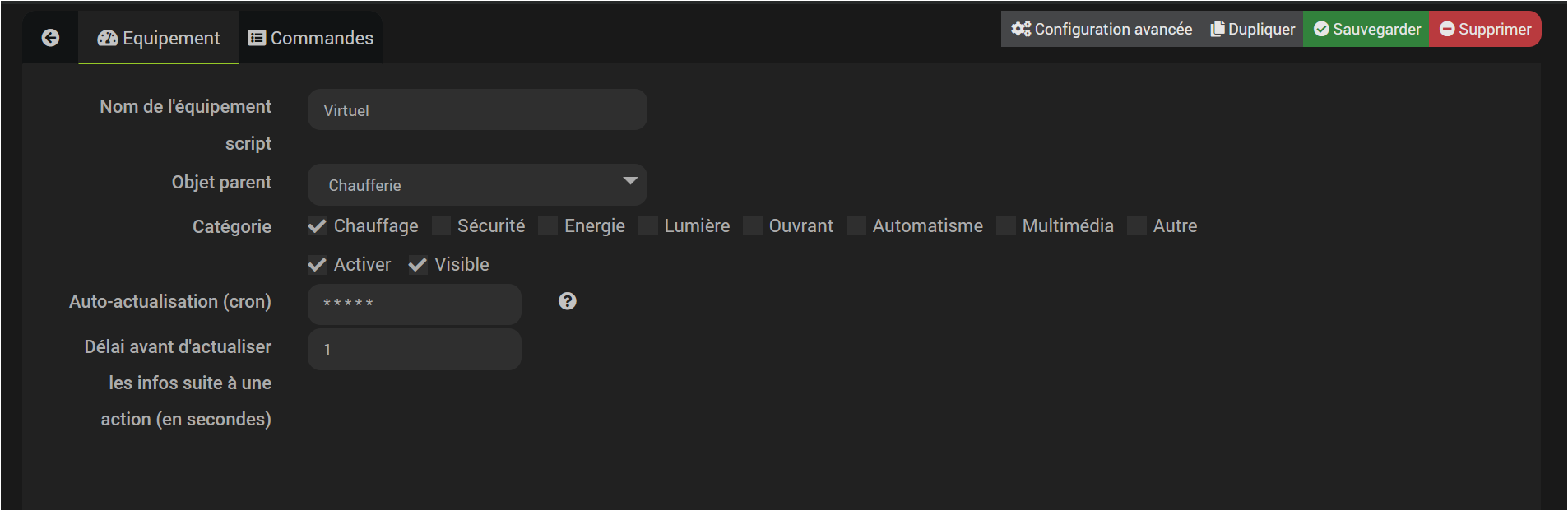The image size is (1568, 511).
Task: Click the Supprimer button
Action: click(x=1485, y=29)
